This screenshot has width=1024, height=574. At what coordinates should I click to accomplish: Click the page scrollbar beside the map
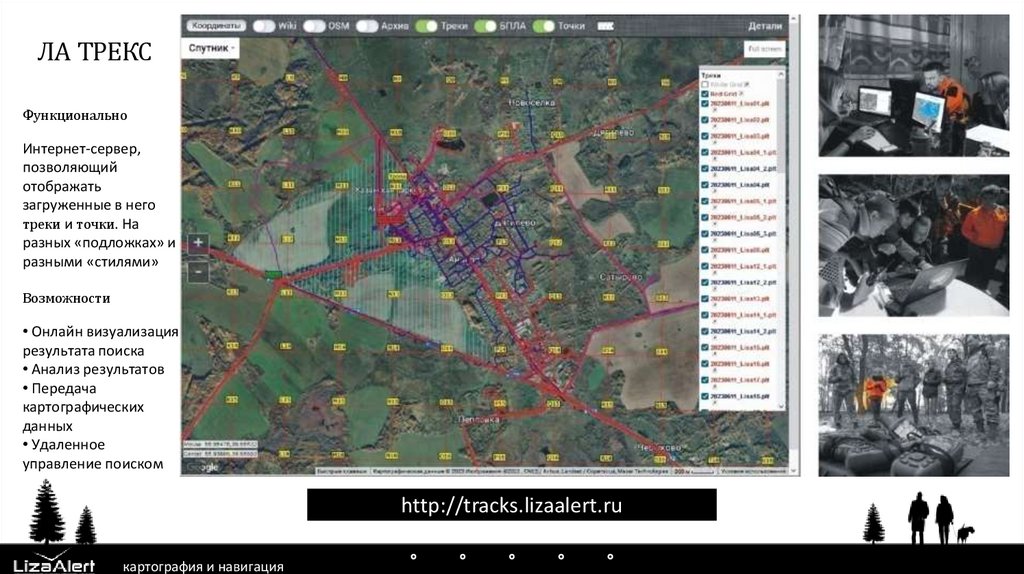[x=794, y=245]
